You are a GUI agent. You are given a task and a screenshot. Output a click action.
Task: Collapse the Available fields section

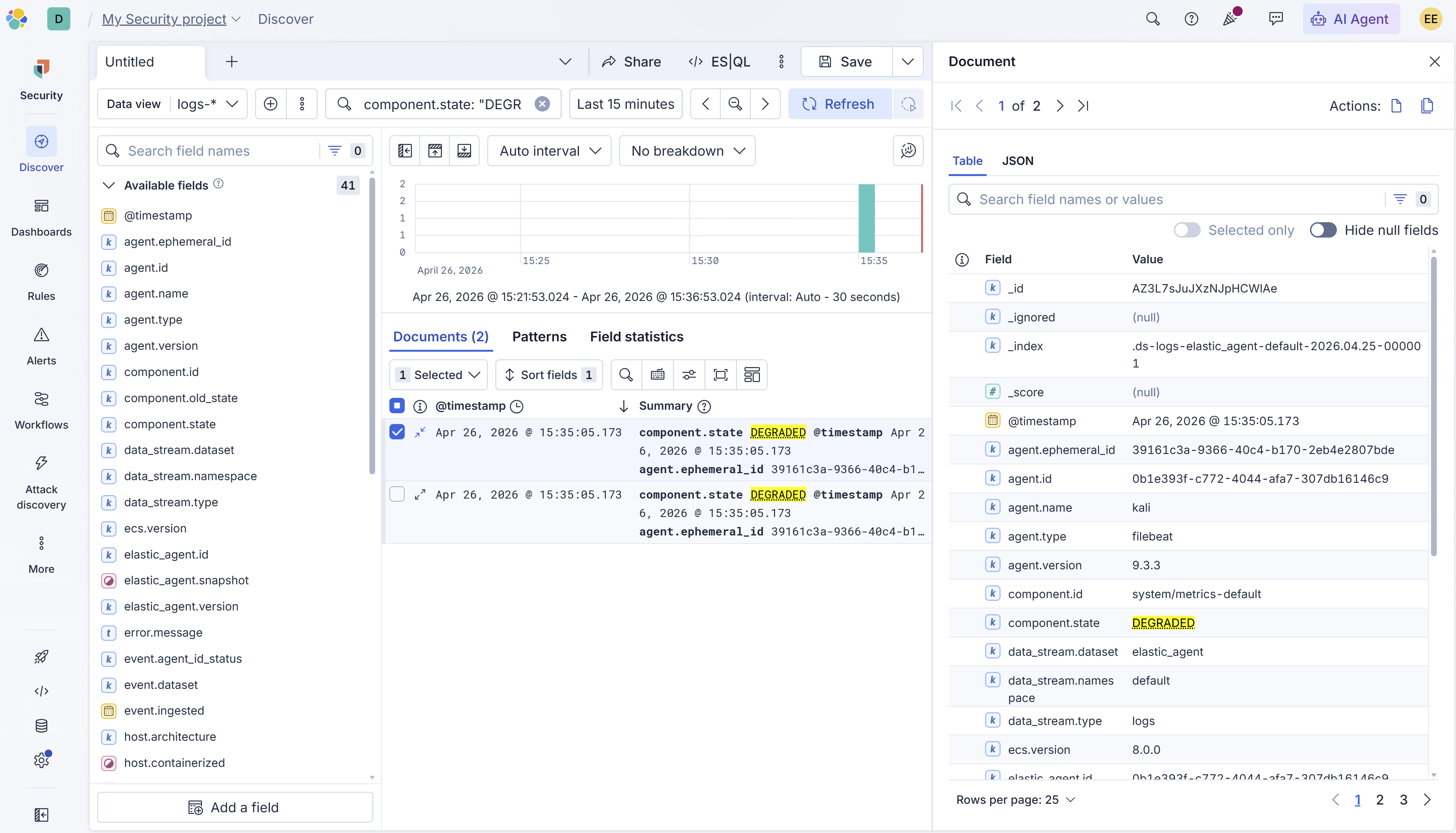pos(109,185)
